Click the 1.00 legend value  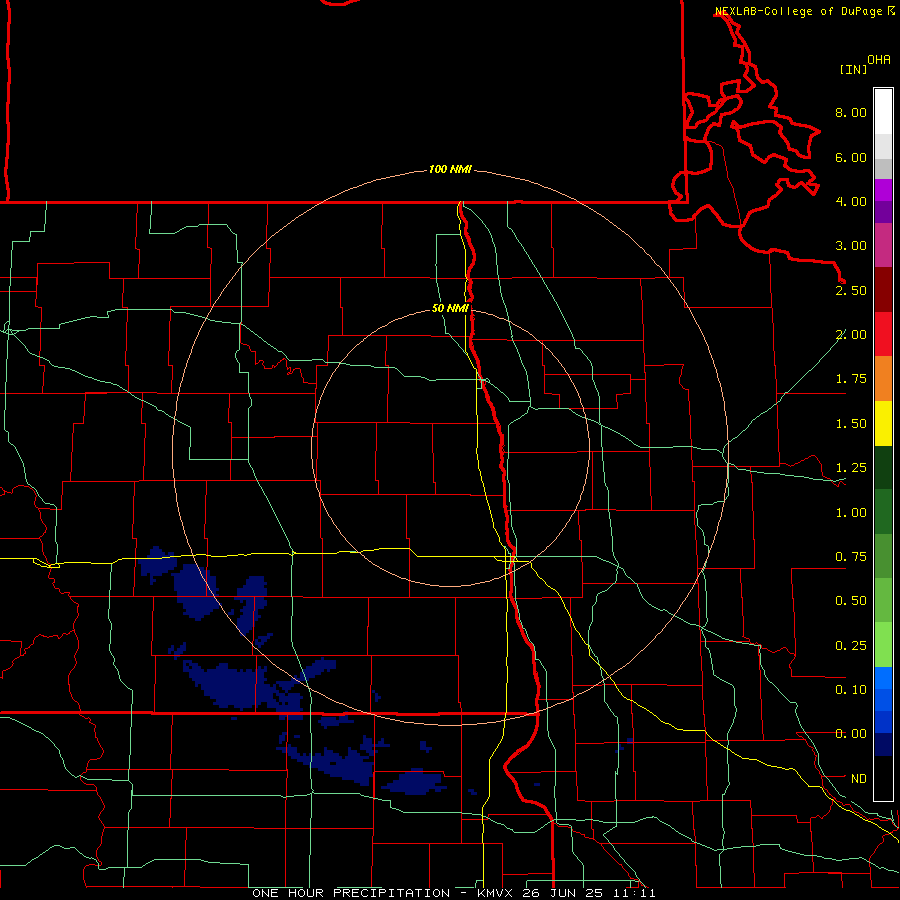[x=851, y=513]
